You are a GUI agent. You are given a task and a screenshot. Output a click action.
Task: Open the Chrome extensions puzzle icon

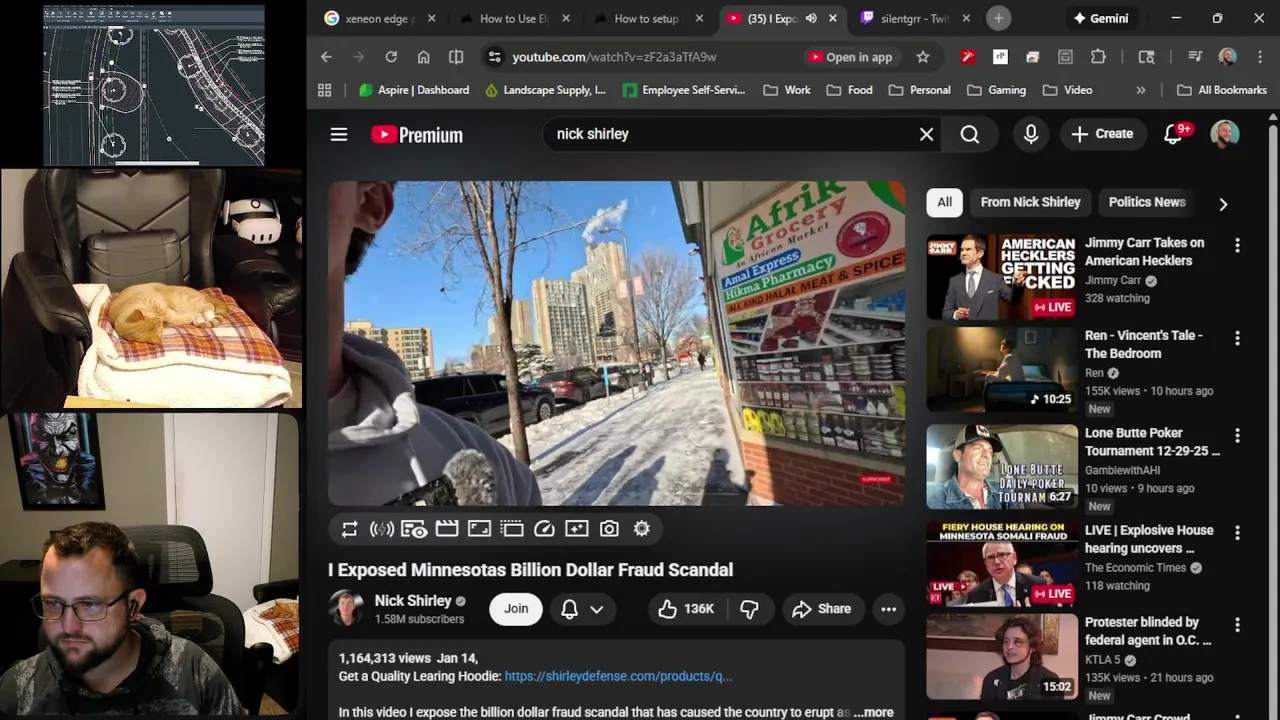[x=1098, y=57]
